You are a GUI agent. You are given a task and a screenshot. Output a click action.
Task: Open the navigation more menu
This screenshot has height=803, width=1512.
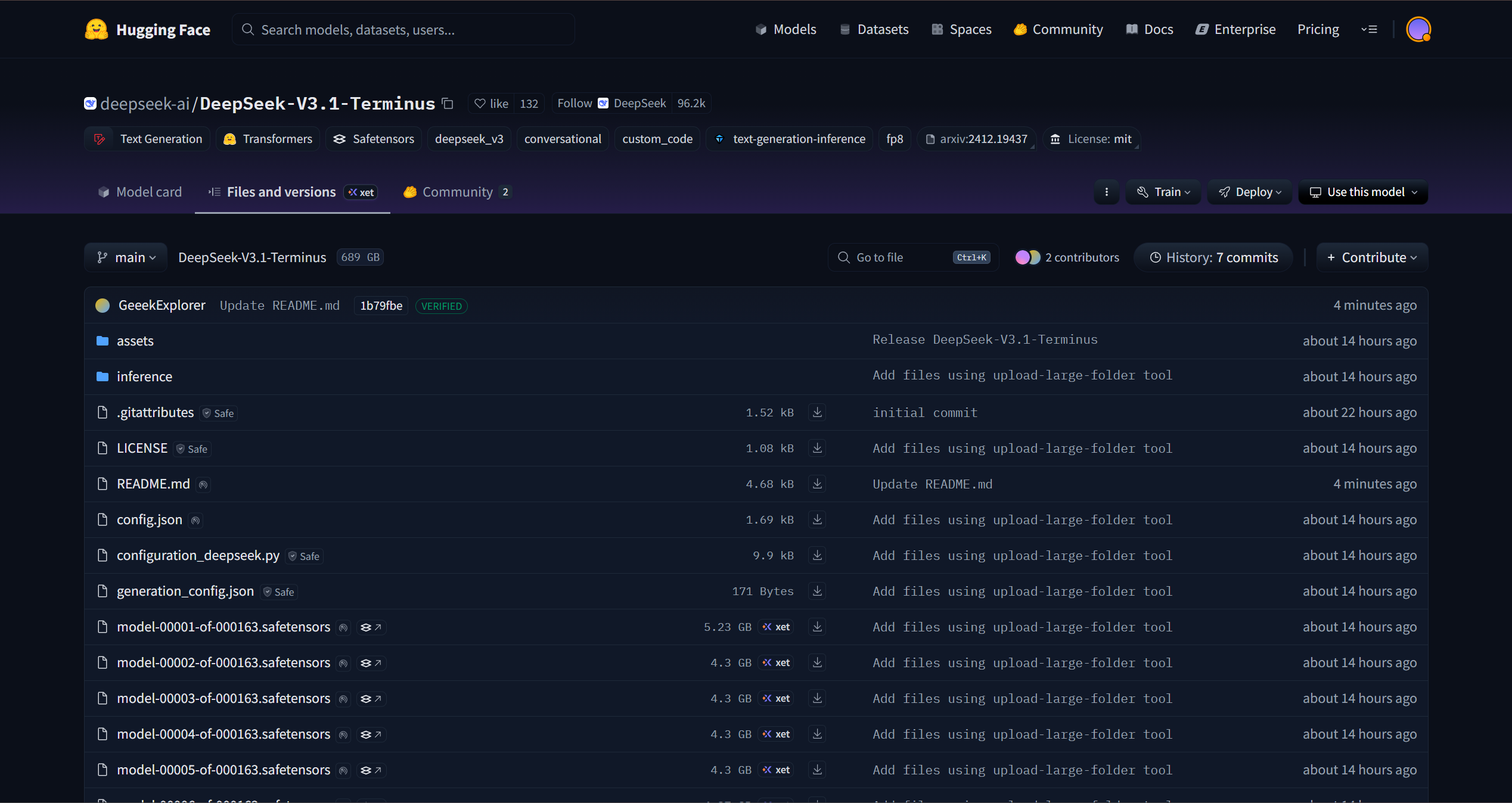tap(1369, 29)
